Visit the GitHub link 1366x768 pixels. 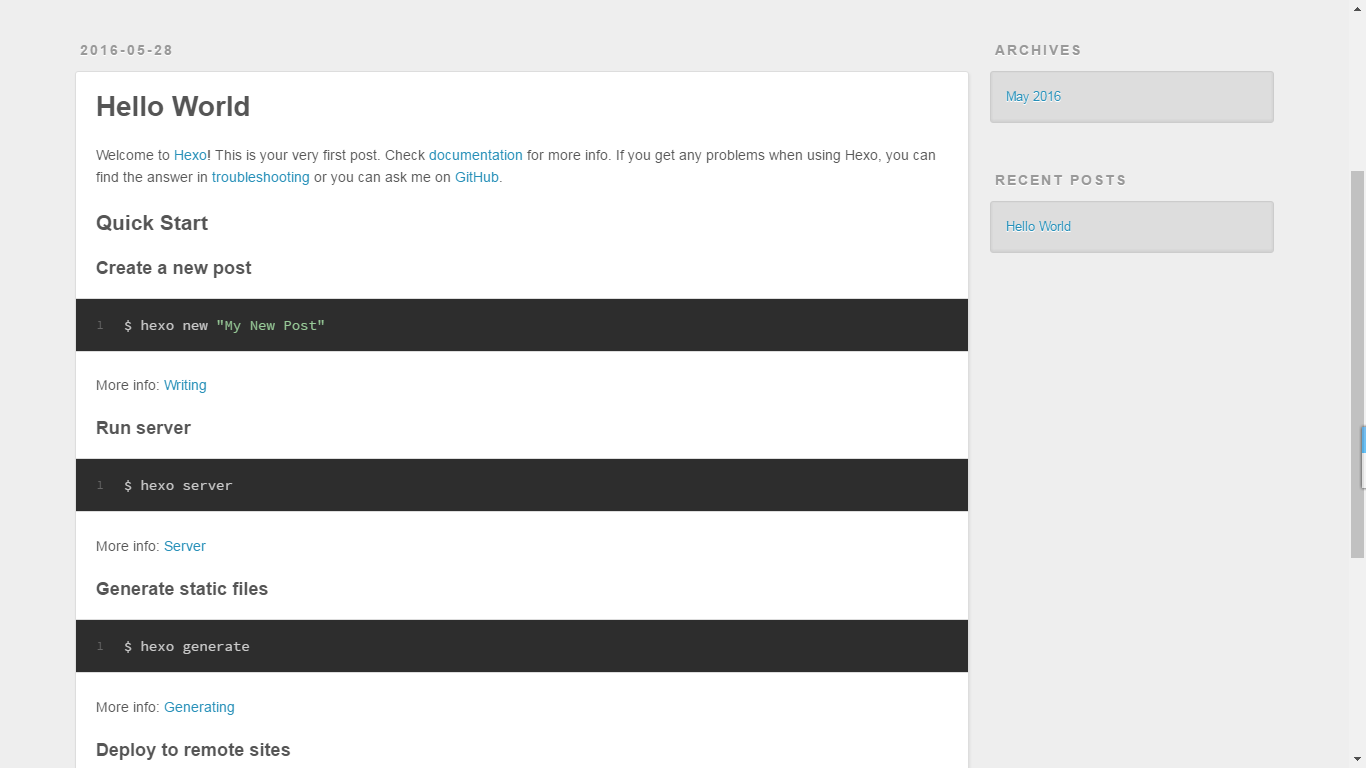click(476, 177)
